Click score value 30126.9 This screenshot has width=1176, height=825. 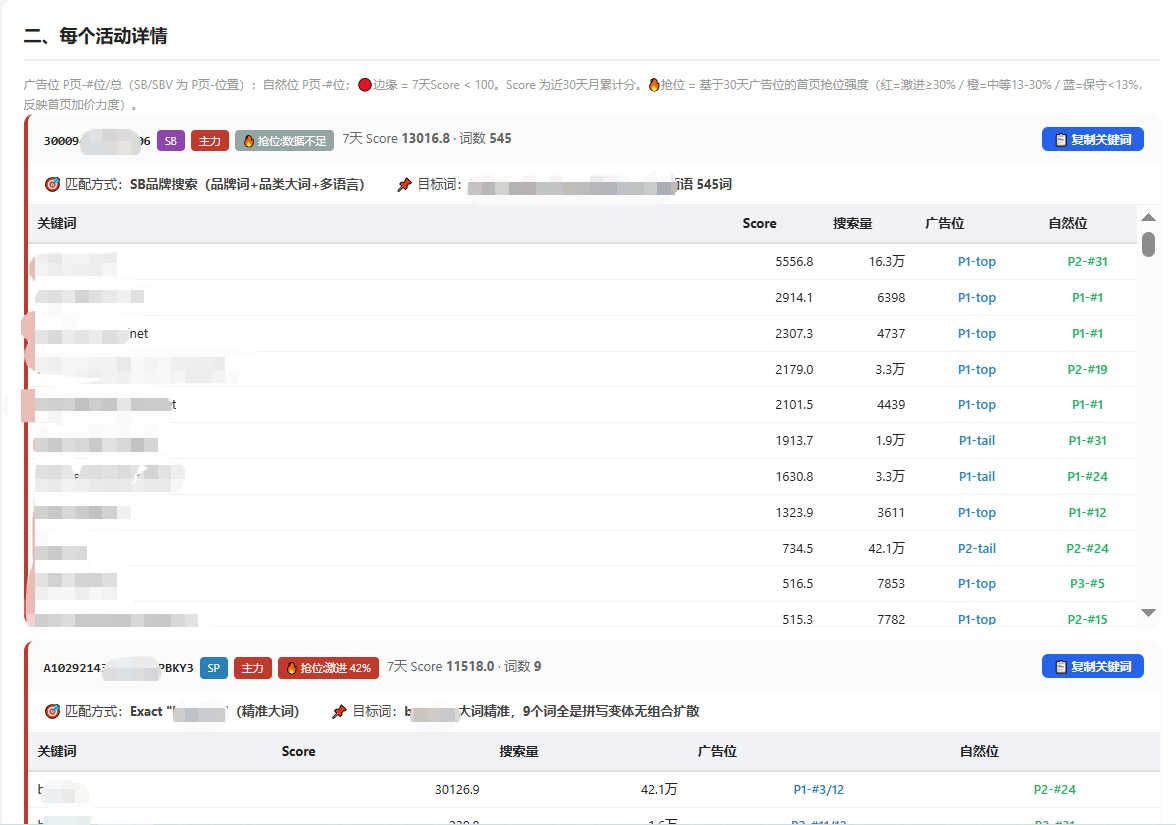point(457,790)
